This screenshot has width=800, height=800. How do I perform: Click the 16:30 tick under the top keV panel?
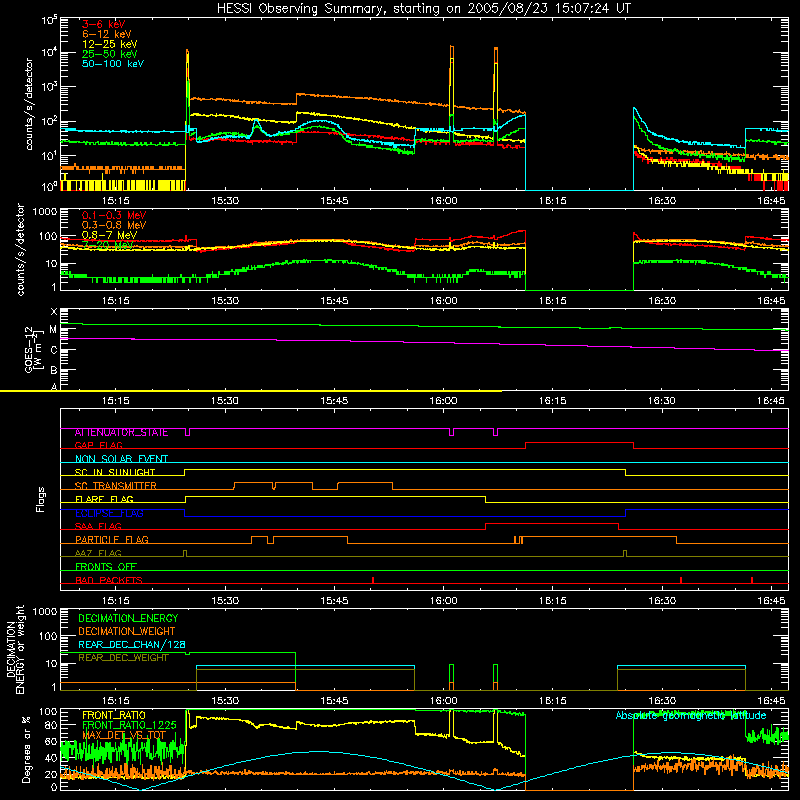[x=662, y=201]
